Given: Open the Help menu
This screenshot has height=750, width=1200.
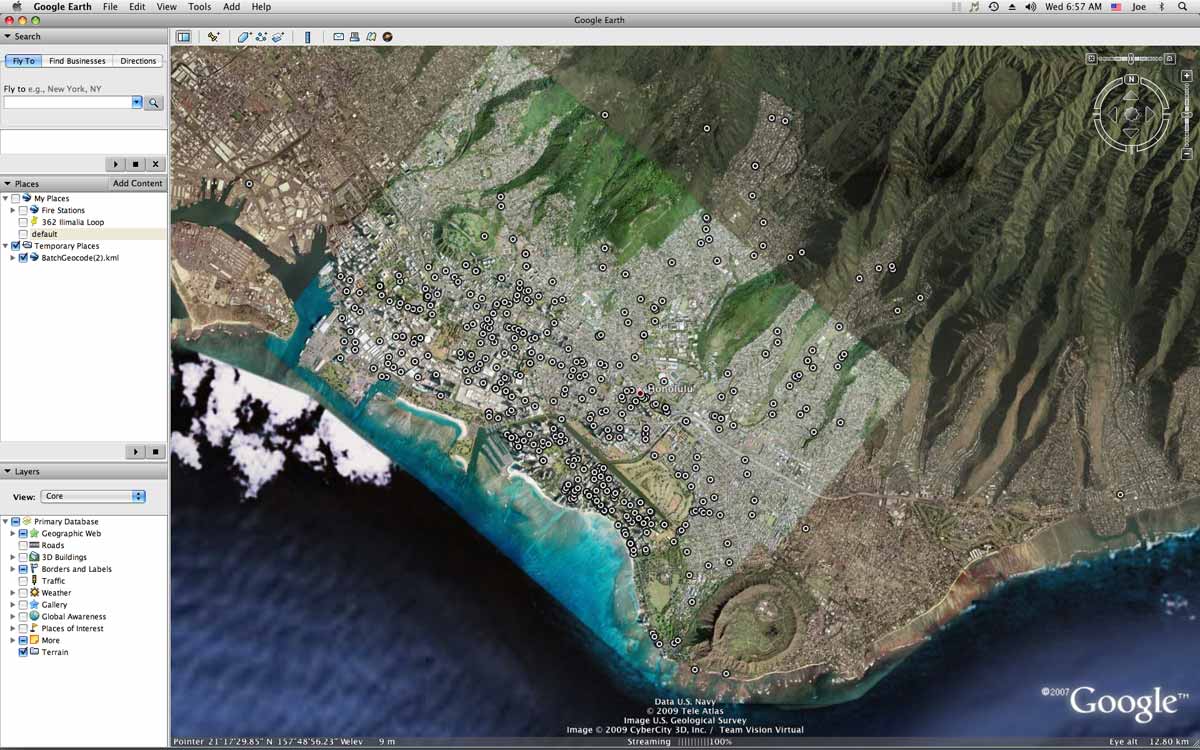Looking at the screenshot, I should tap(261, 6).
